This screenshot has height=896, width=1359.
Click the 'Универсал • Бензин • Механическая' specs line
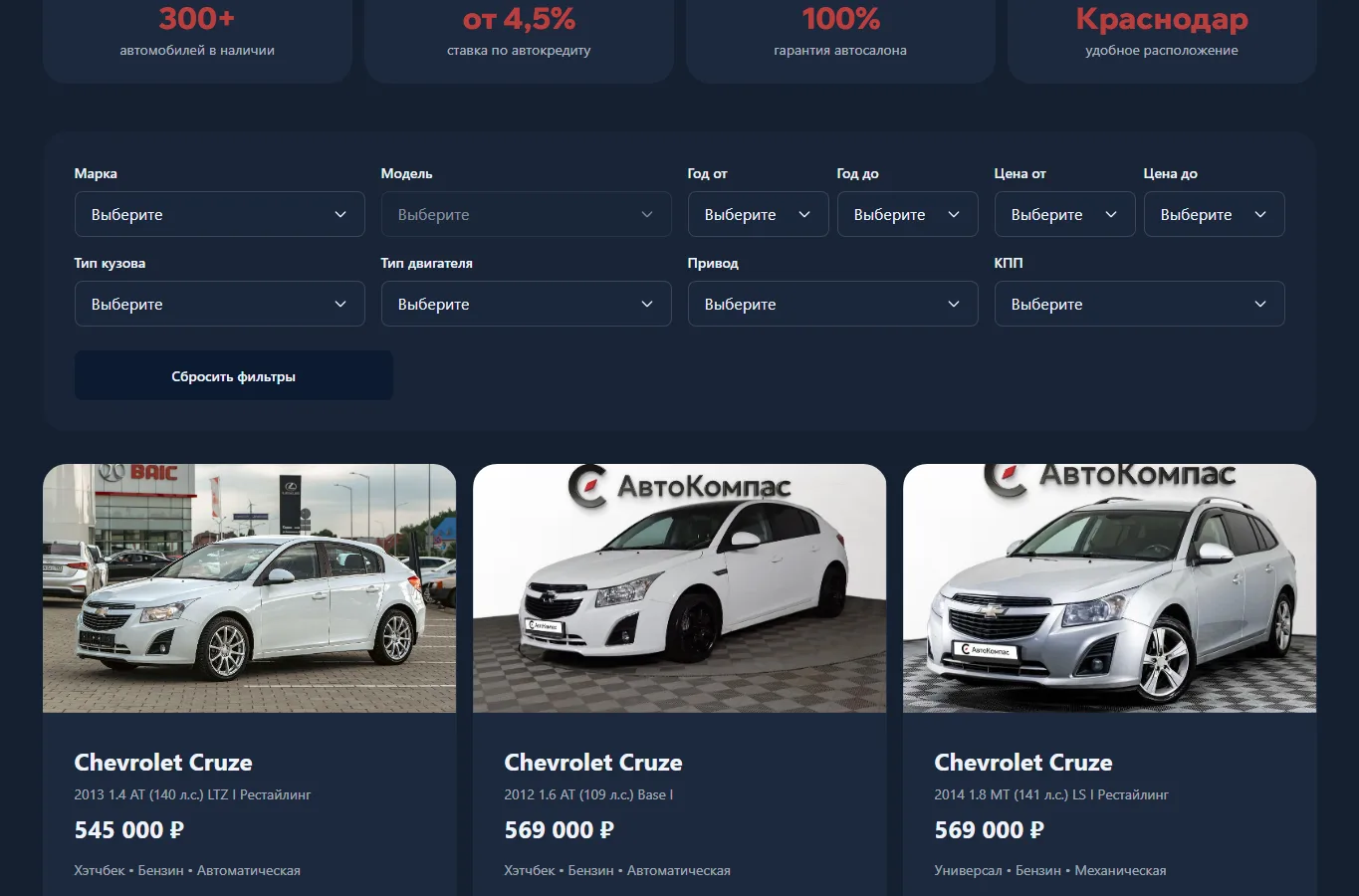[x=1050, y=870]
